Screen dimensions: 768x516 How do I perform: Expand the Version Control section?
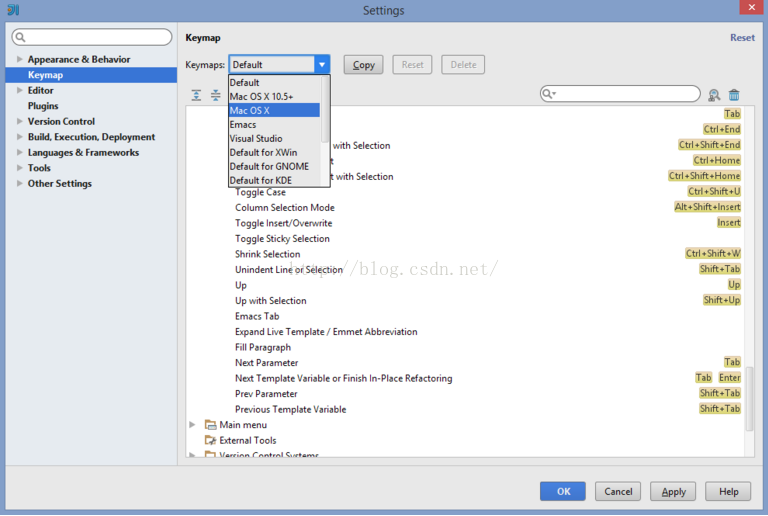[20, 121]
